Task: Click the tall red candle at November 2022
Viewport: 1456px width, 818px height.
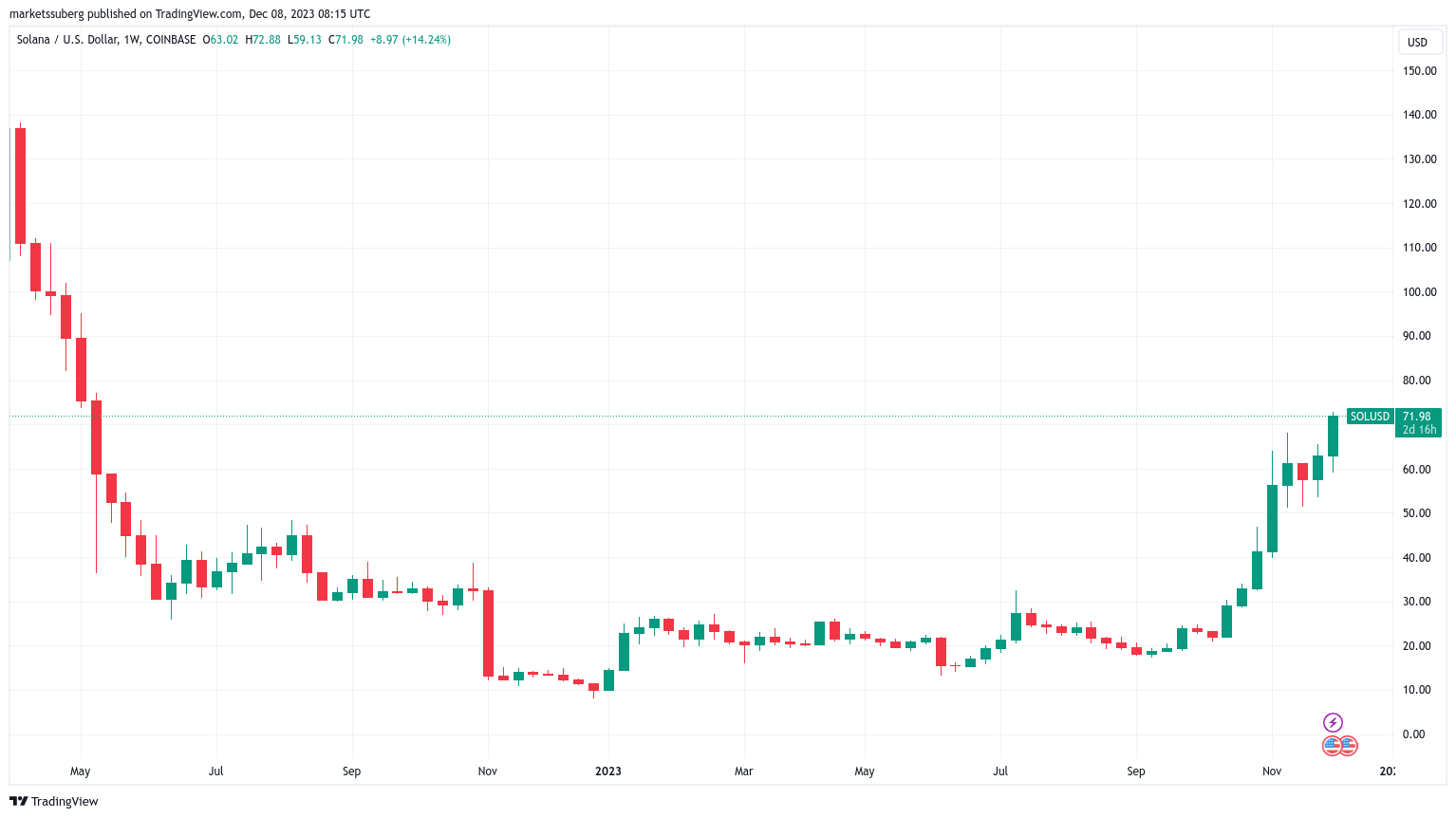Action: (488, 633)
